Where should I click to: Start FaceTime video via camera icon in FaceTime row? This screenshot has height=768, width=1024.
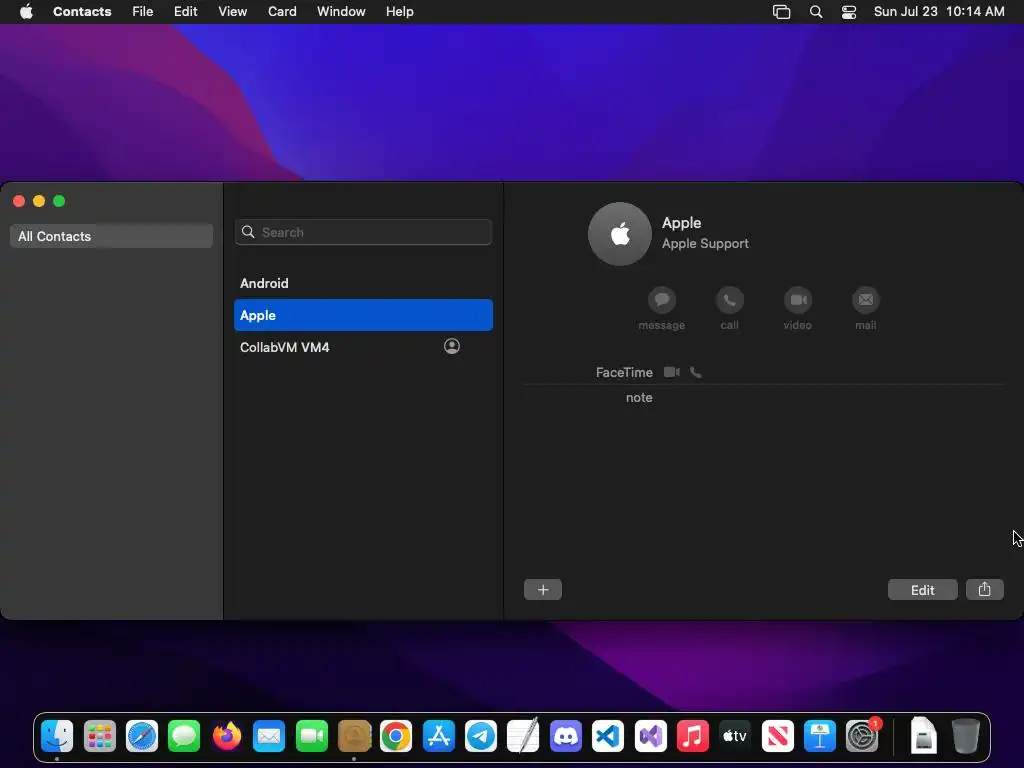671,372
